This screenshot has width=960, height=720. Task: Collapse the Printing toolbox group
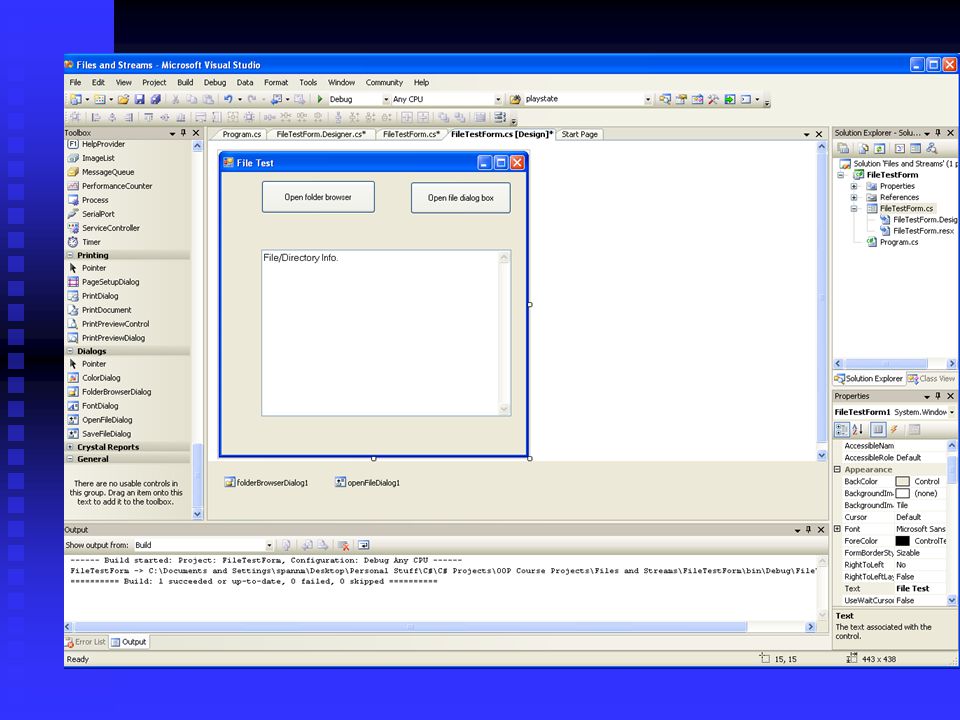coord(70,255)
